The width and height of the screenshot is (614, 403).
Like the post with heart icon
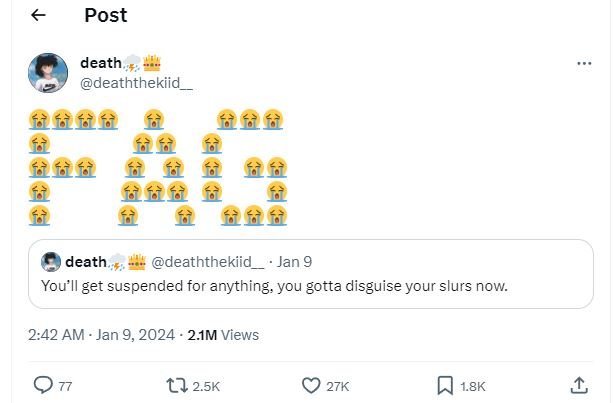tap(311, 385)
